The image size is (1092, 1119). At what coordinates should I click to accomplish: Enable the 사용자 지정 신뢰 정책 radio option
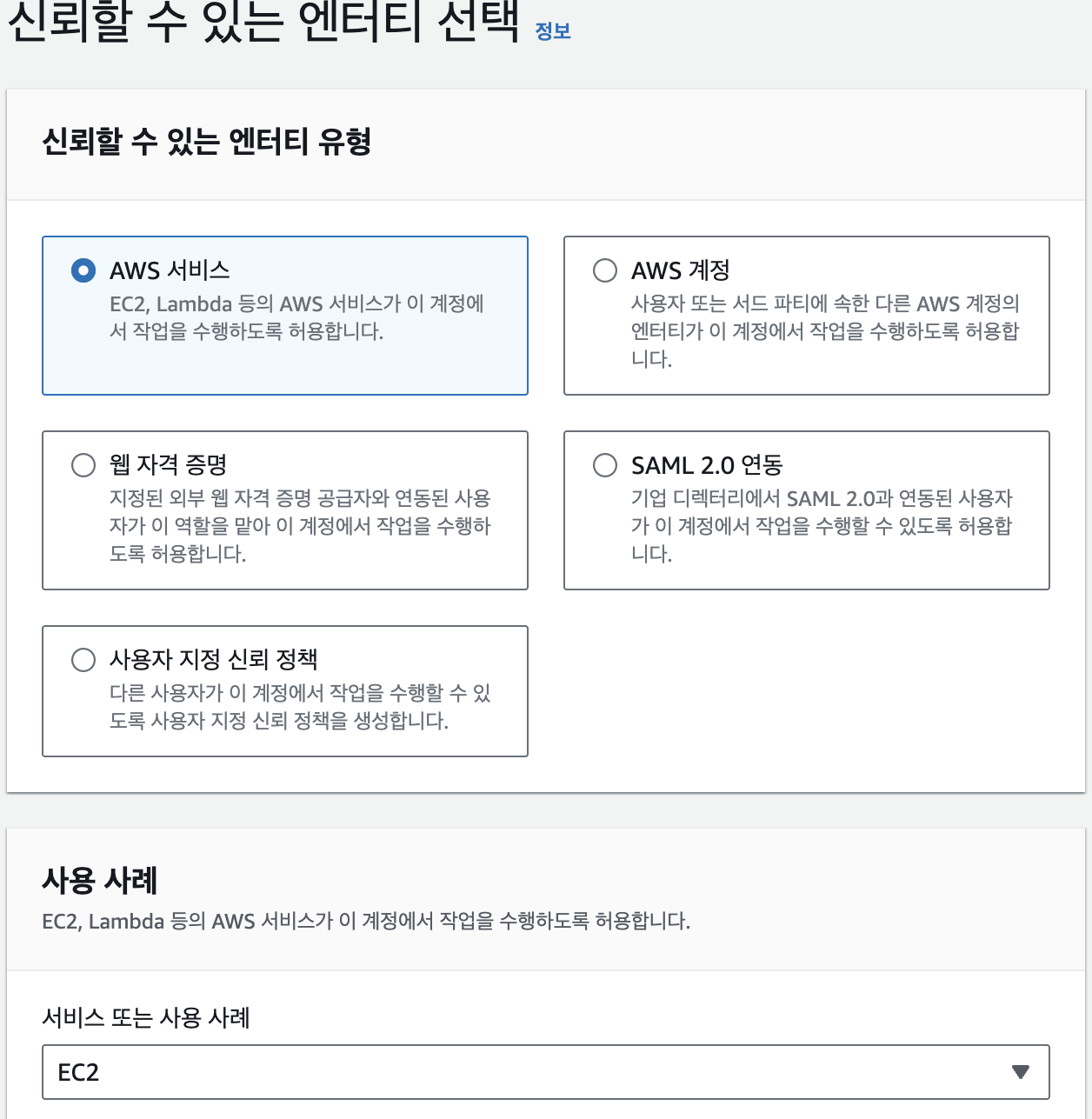[83, 660]
